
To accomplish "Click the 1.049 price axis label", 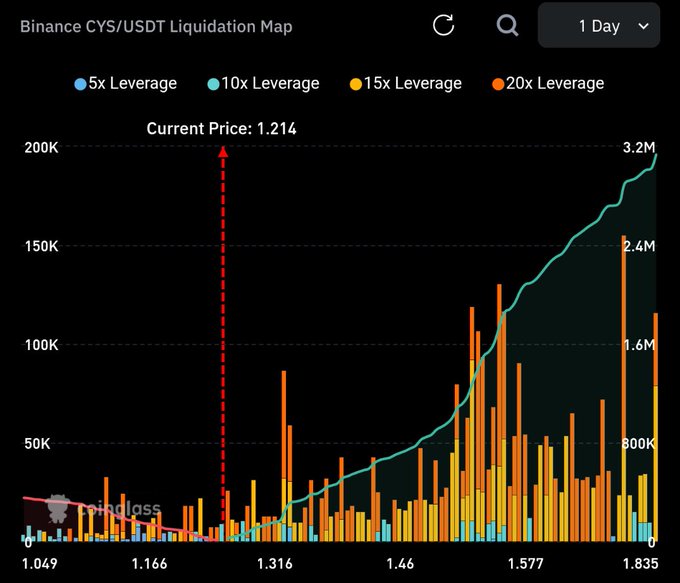I will pyautogui.click(x=39, y=564).
